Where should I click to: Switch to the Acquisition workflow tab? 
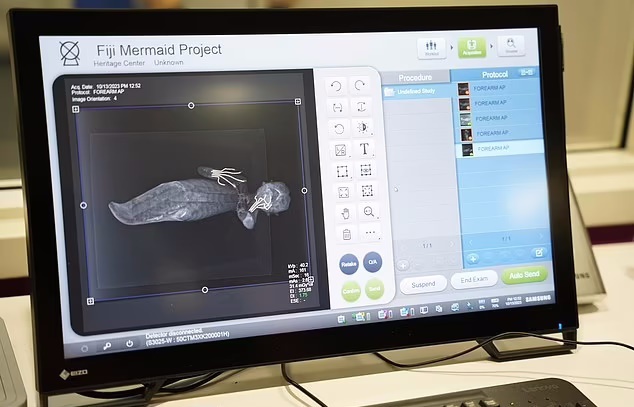471,47
